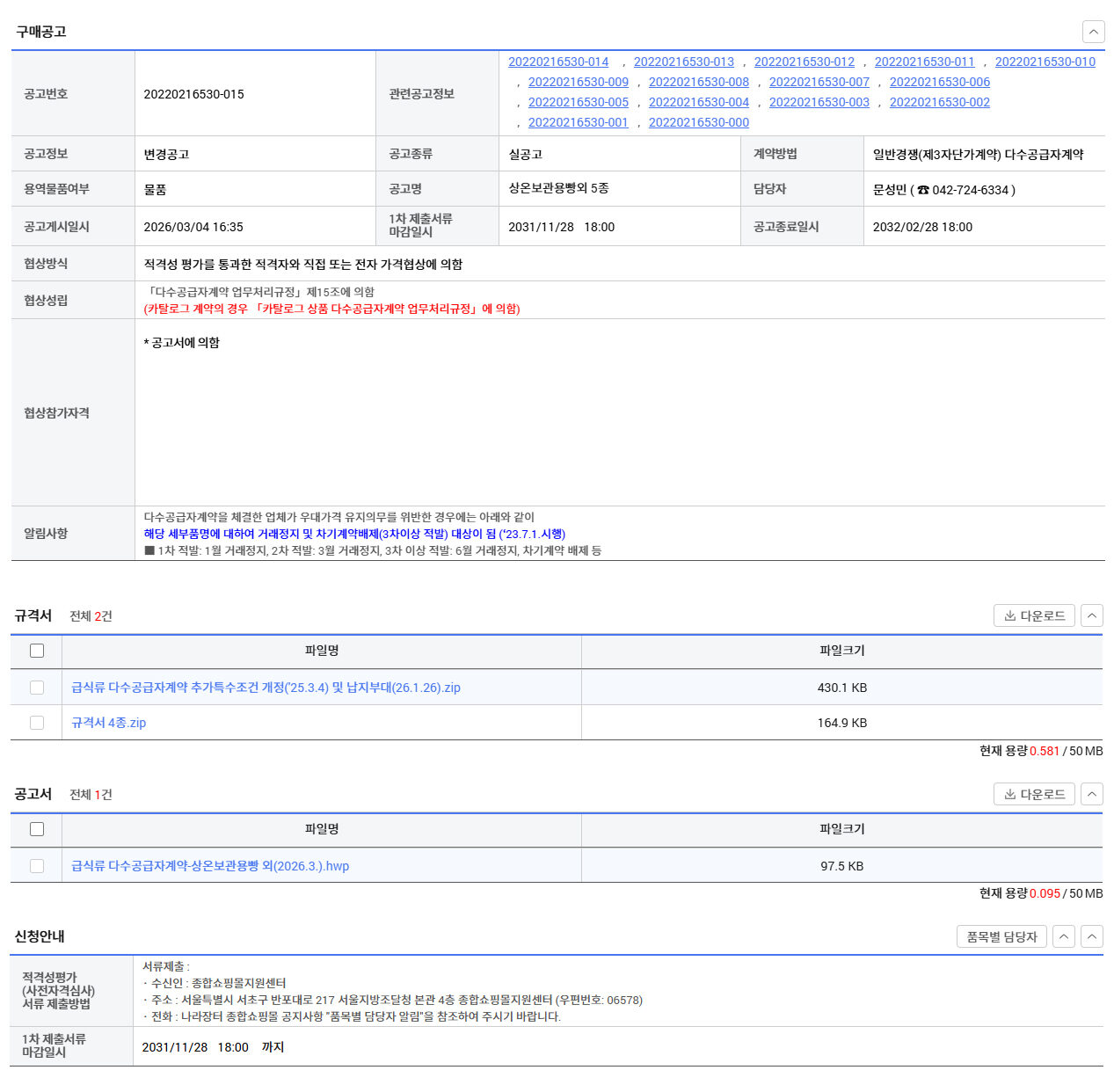Click 다운로드 button in 규격서 section

click(x=1034, y=615)
